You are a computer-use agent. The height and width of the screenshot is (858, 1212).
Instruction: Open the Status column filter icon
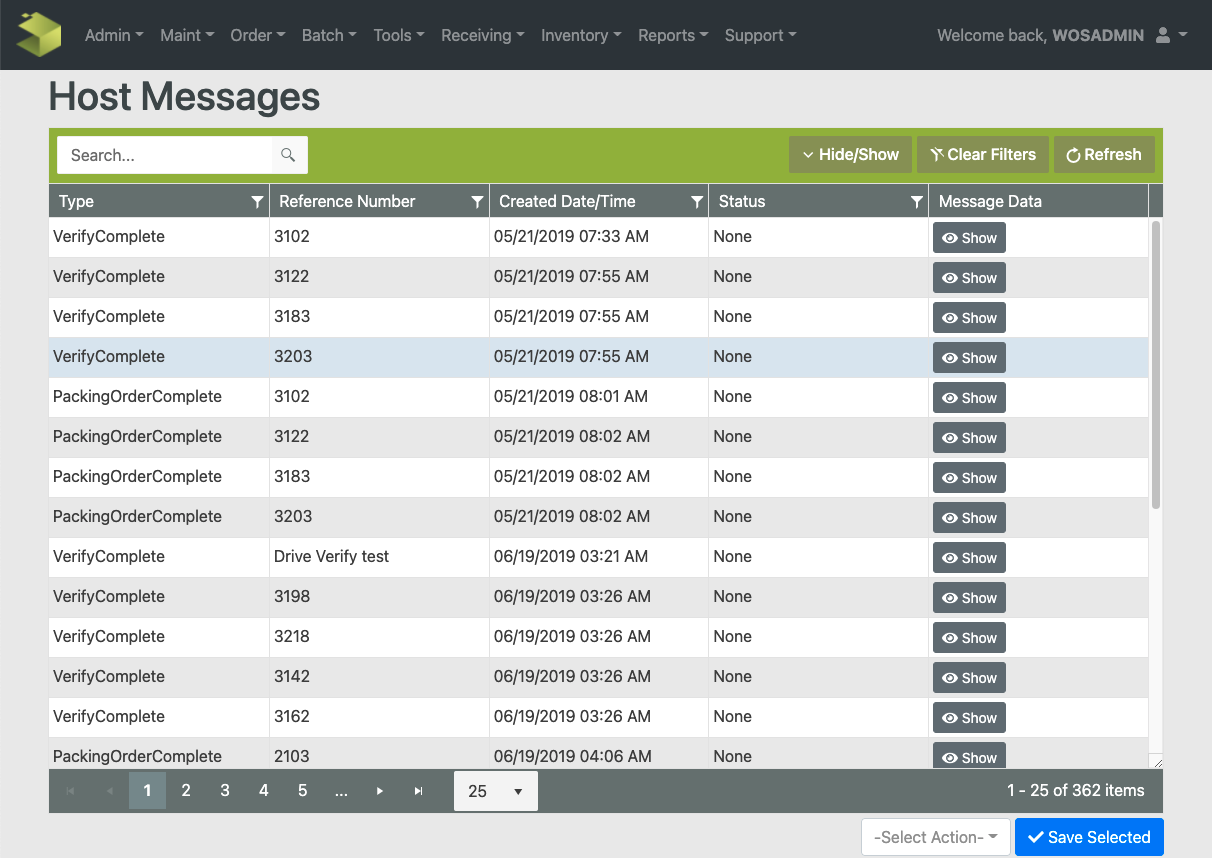click(x=916, y=202)
